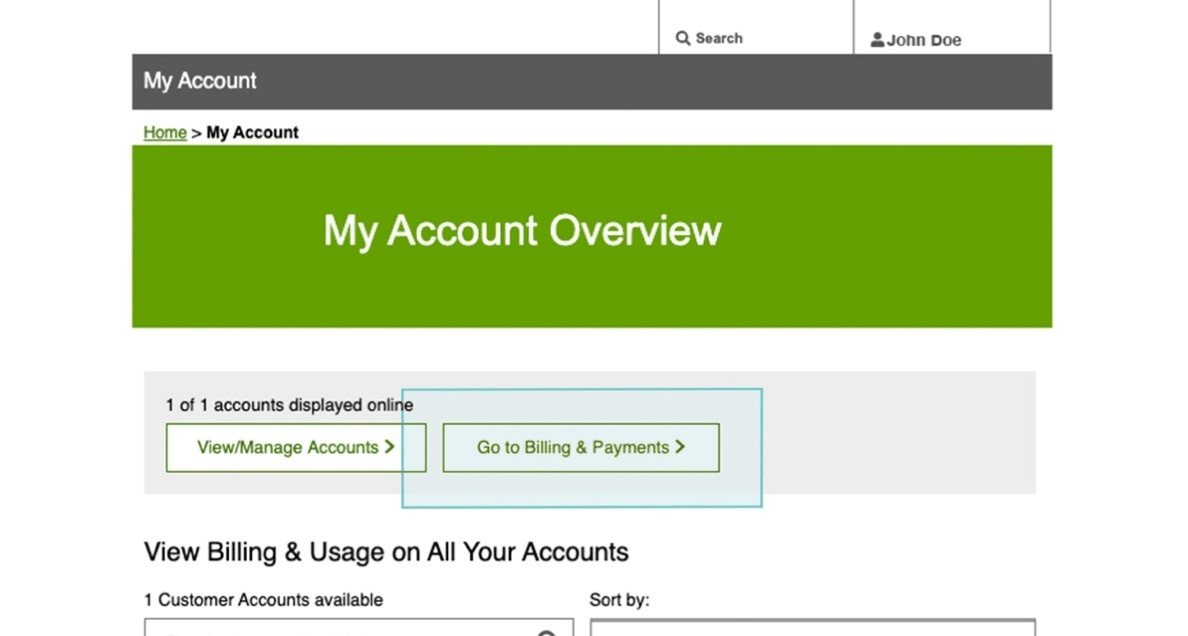Click the chevron inside Go to Billing & Payments

tap(679, 447)
